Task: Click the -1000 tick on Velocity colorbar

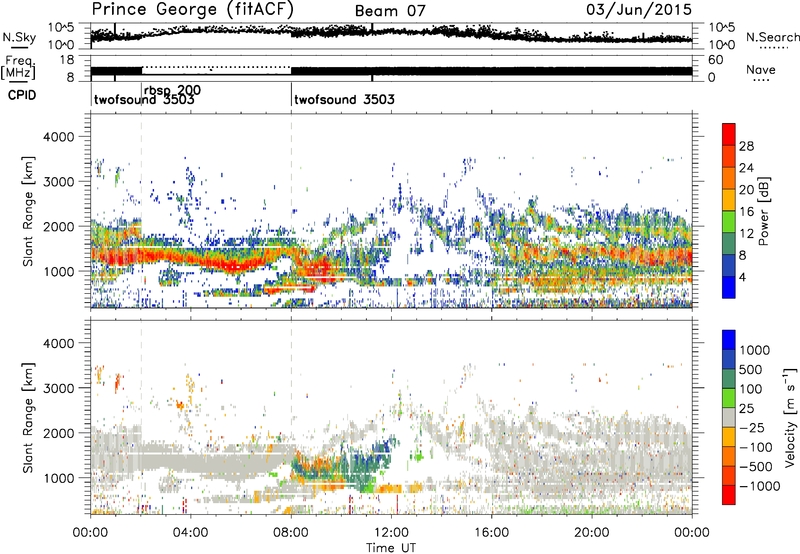Action: (760, 486)
